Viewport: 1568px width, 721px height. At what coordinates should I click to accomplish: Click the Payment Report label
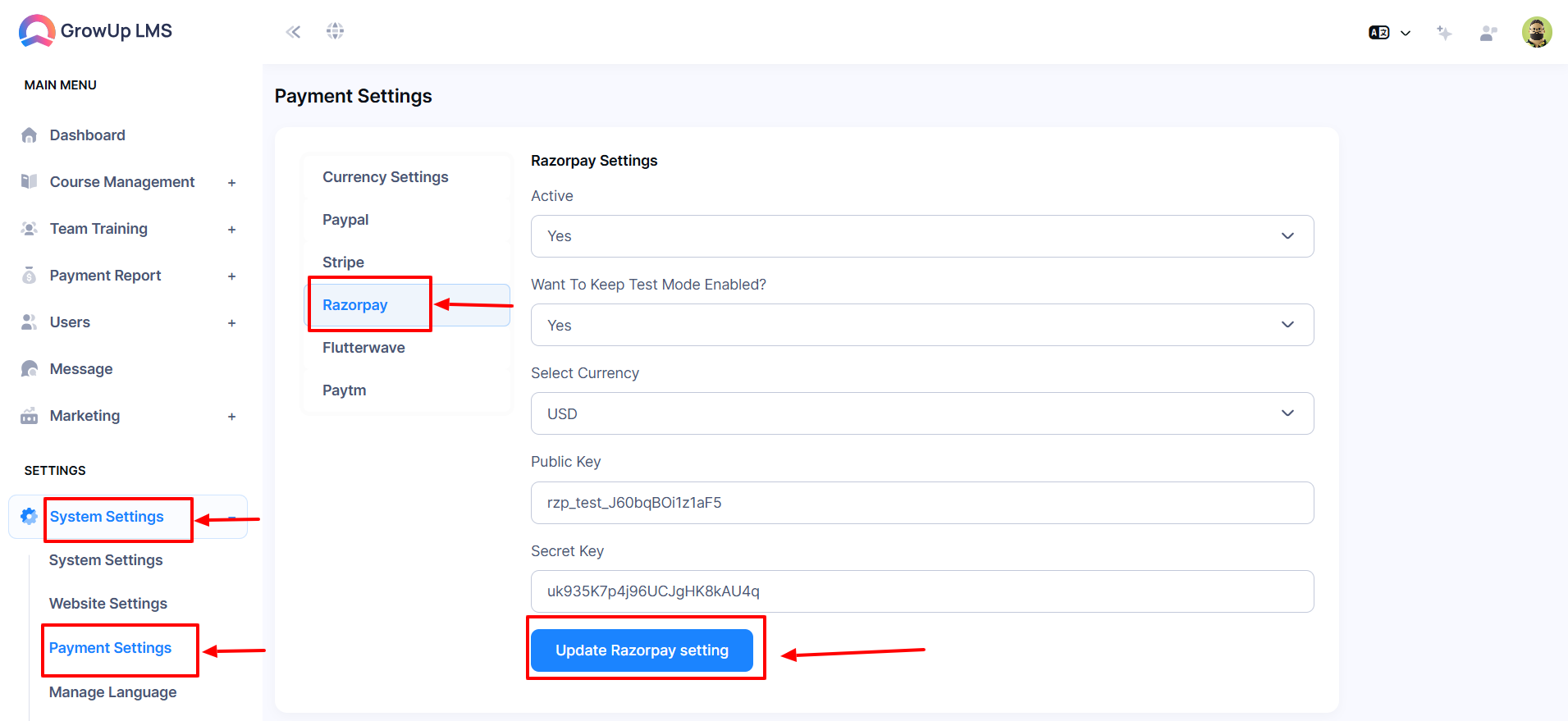click(x=105, y=276)
